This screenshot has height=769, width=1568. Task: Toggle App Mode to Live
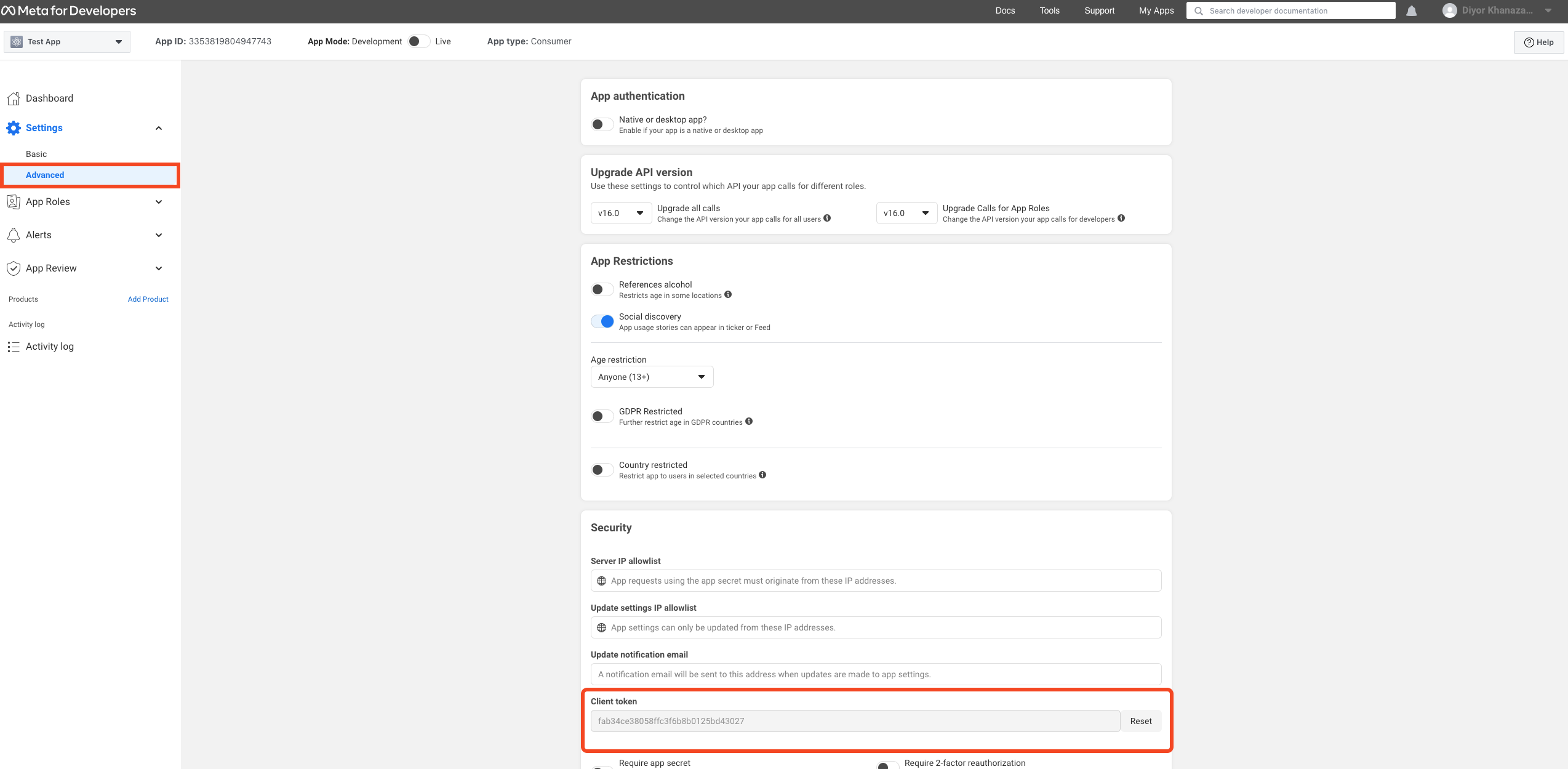pyautogui.click(x=418, y=41)
